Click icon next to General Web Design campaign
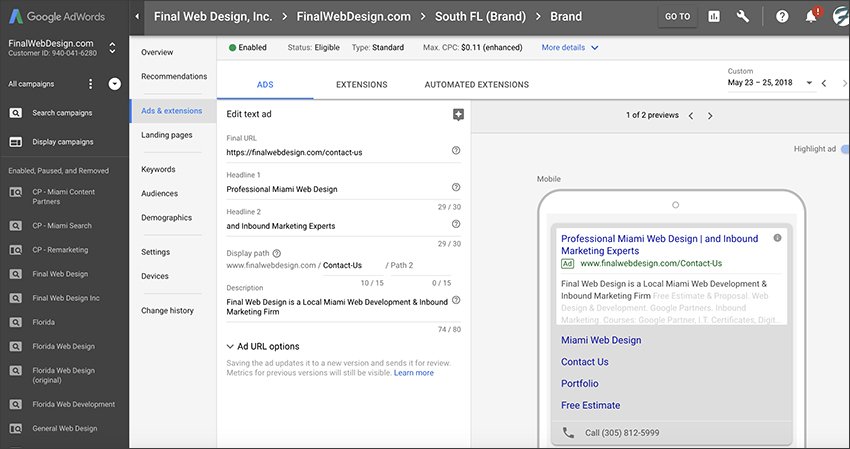This screenshot has width=850, height=449. tap(16, 428)
